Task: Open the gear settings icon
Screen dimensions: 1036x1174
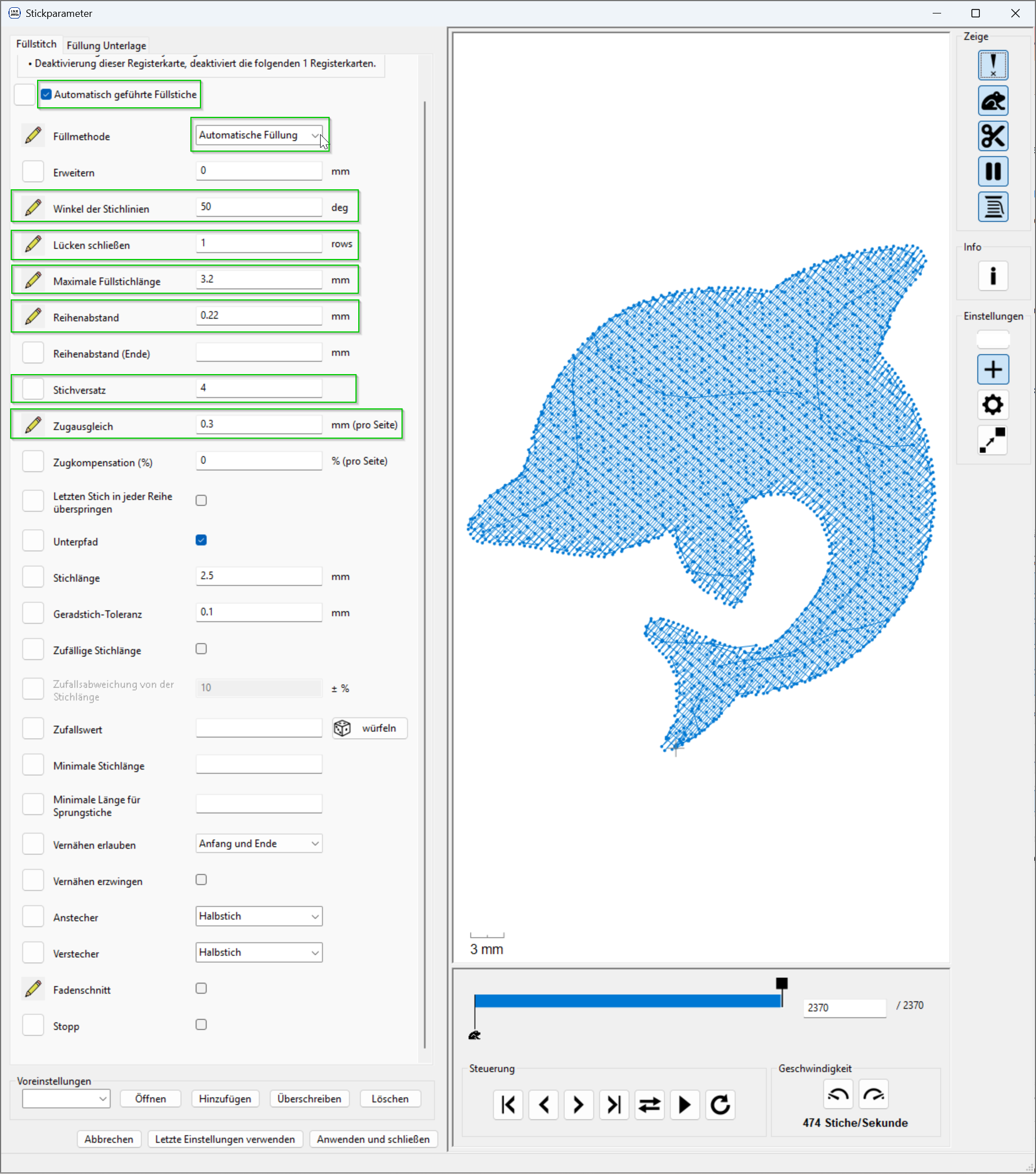Action: coord(992,405)
